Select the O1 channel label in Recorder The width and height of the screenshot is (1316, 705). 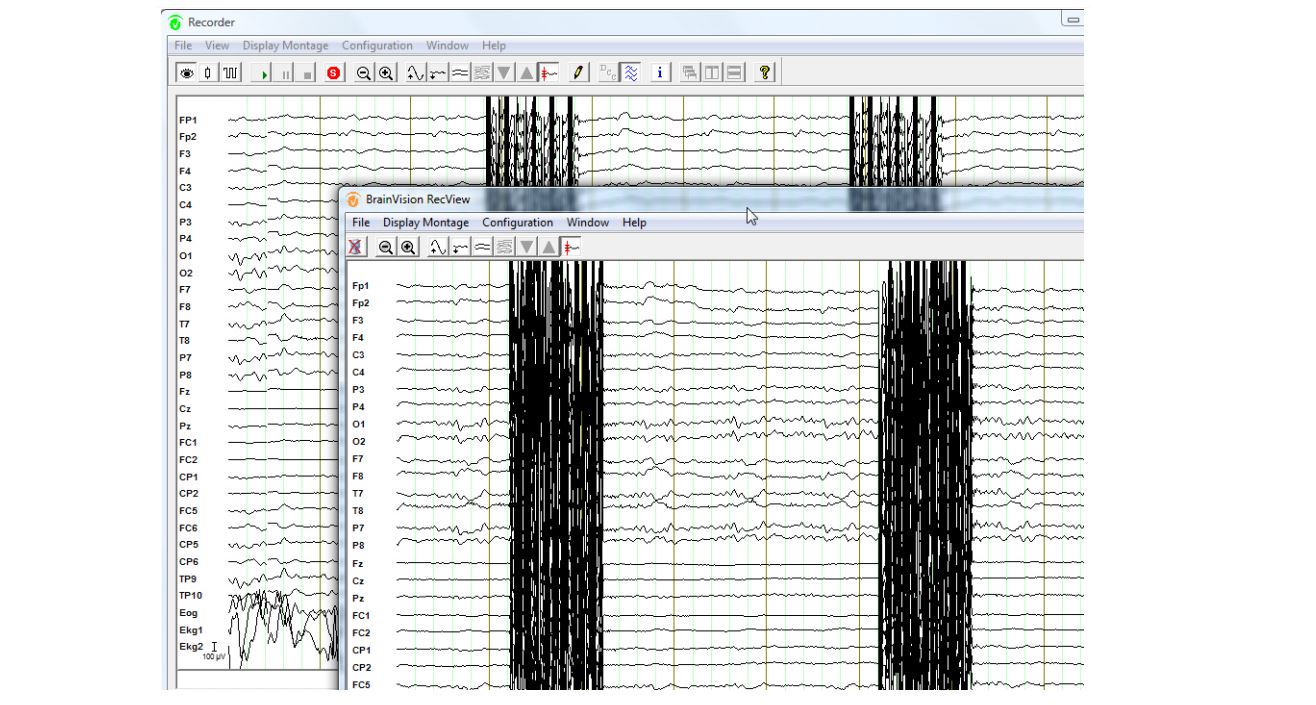[186, 256]
